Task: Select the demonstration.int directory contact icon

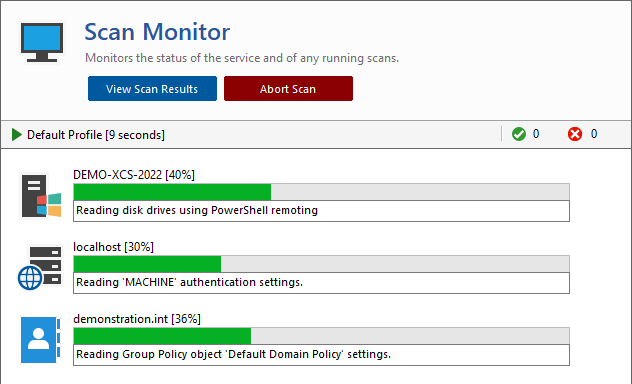Action: click(40, 340)
